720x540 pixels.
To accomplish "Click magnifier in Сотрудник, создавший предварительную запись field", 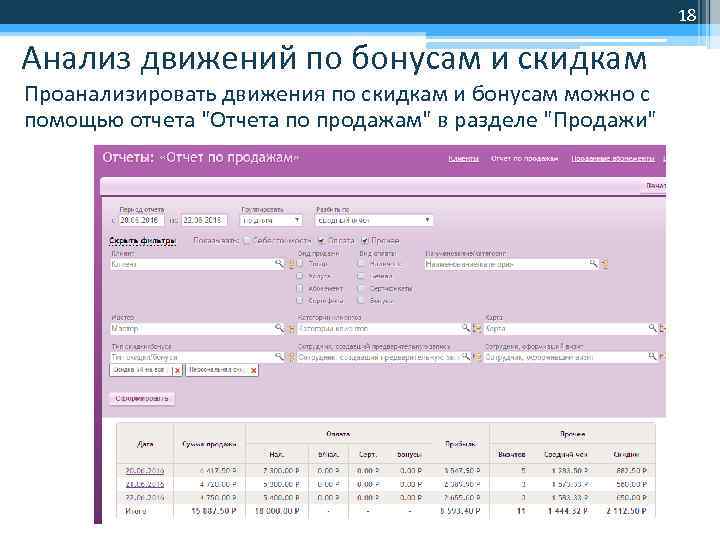I will tap(466, 356).
